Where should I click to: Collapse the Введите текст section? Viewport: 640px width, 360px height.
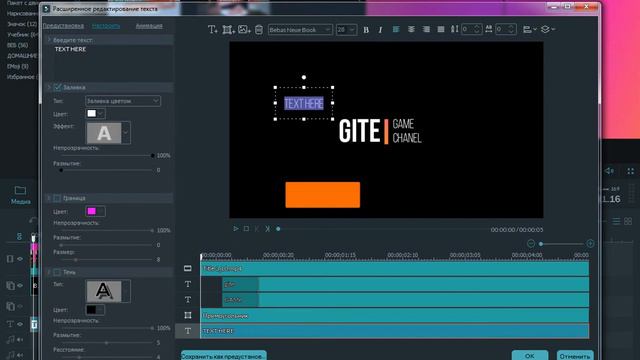point(49,40)
